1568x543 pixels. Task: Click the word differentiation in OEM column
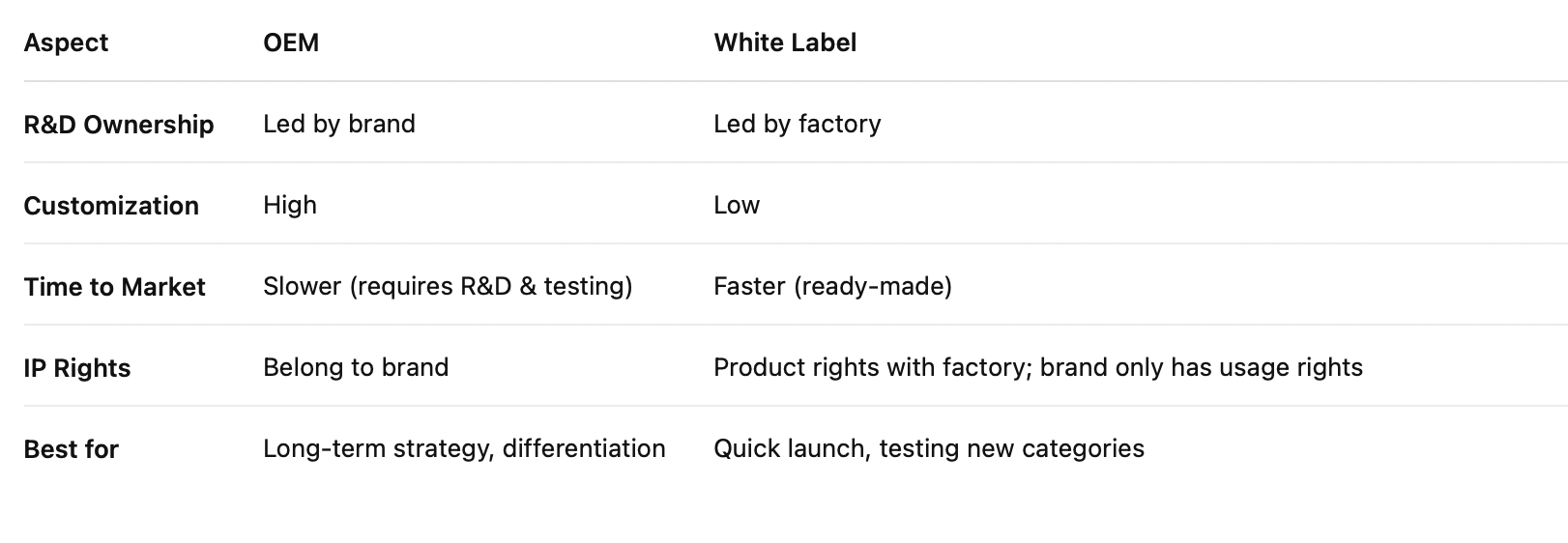584,448
